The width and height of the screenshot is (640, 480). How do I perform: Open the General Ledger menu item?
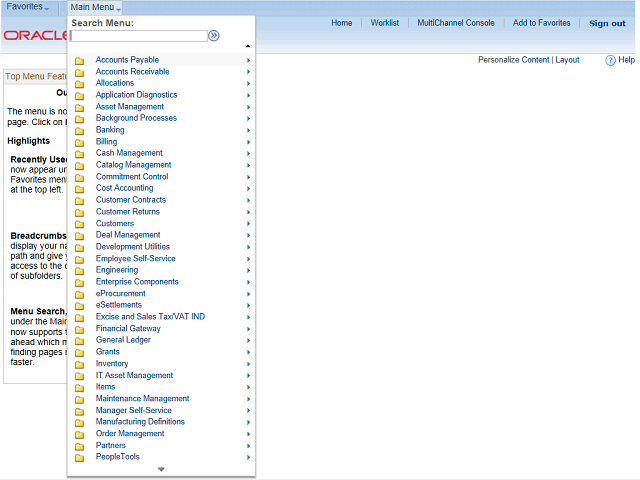[123, 340]
